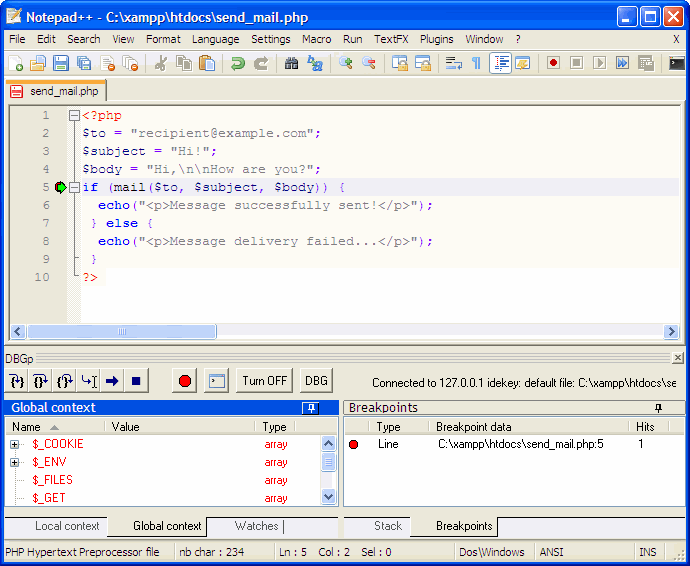
Task: Start macro recording from the main toolbar
Action: click(553, 63)
